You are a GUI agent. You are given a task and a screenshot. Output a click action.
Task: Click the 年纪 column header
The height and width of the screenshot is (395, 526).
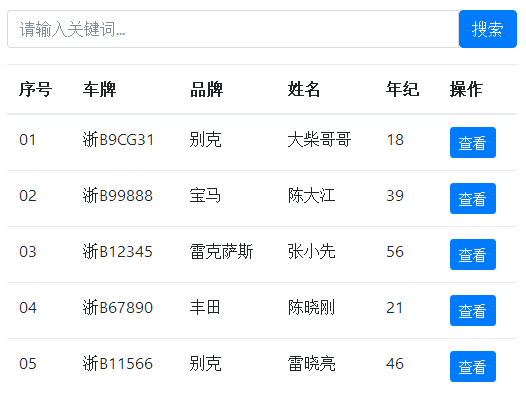[402, 89]
